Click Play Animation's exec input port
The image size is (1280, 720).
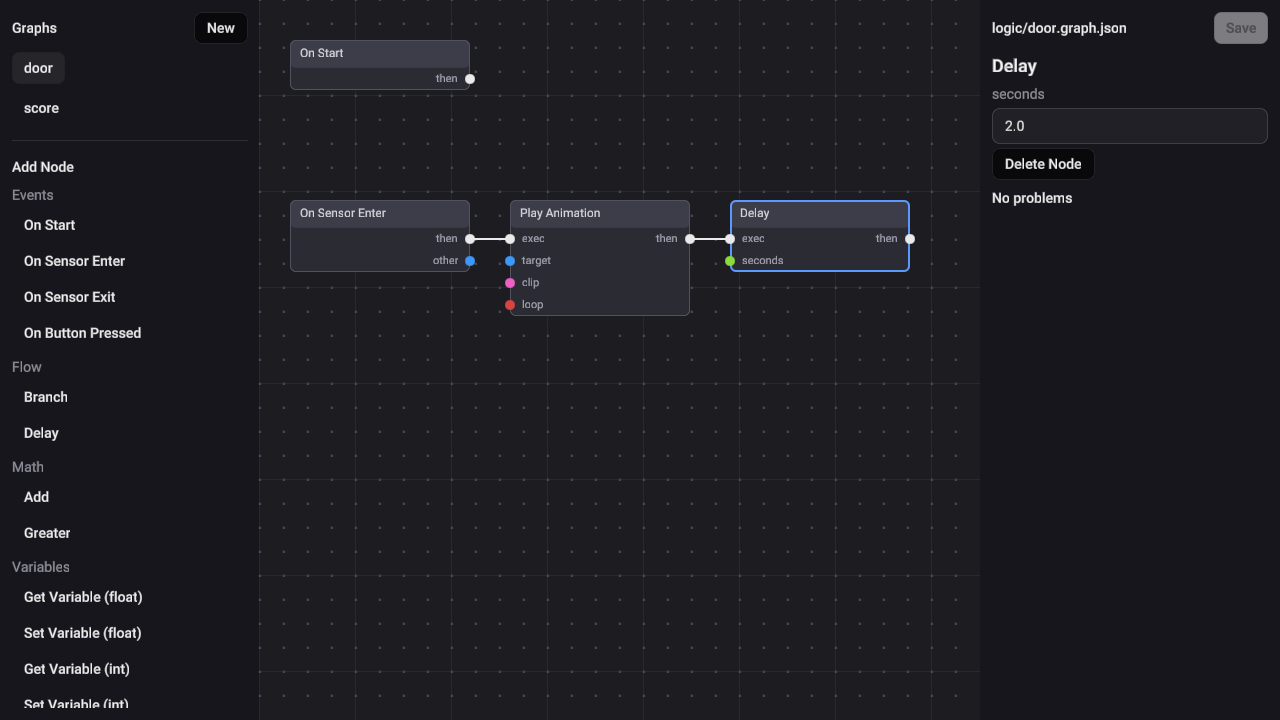point(510,239)
